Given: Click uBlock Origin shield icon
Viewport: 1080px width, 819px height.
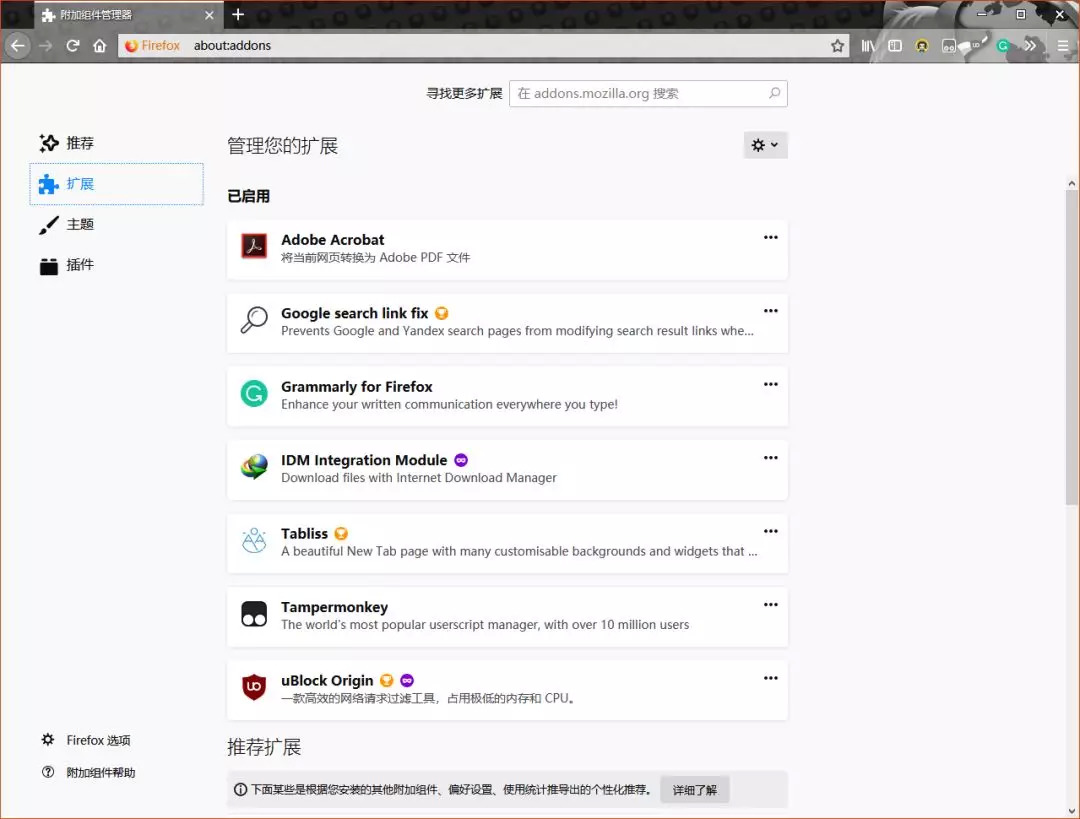Looking at the screenshot, I should tap(253, 687).
